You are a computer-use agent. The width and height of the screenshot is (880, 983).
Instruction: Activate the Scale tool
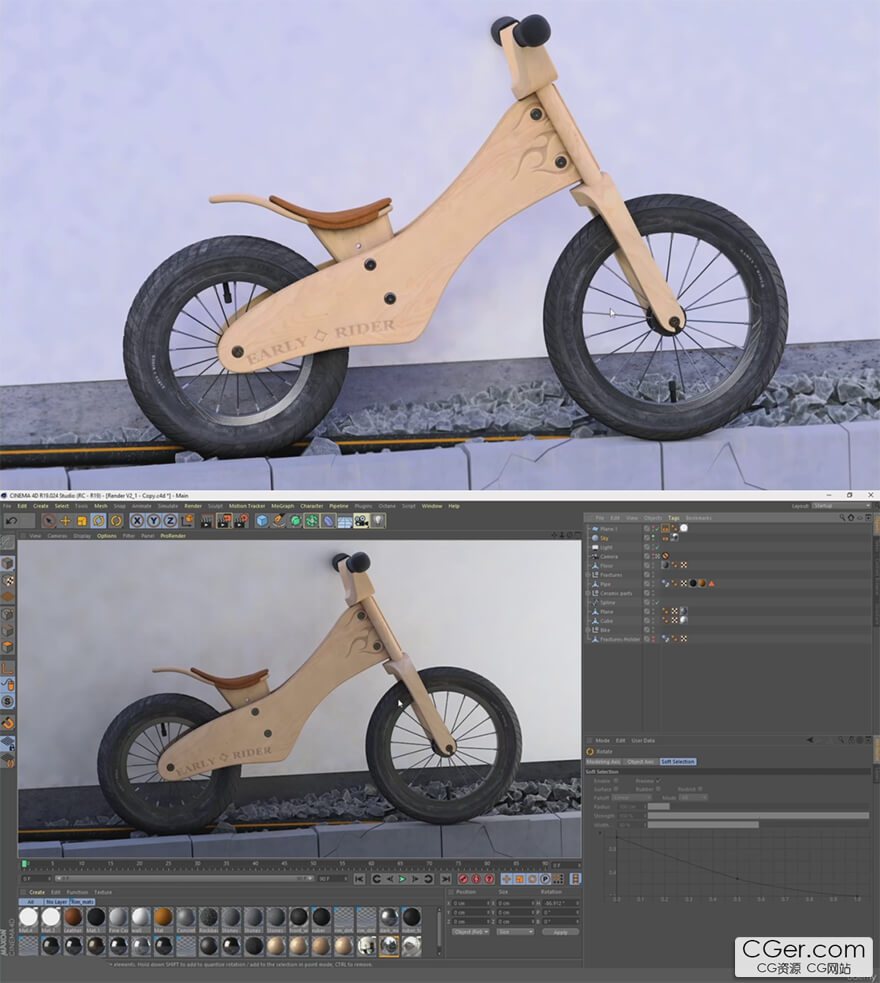[x=81, y=521]
